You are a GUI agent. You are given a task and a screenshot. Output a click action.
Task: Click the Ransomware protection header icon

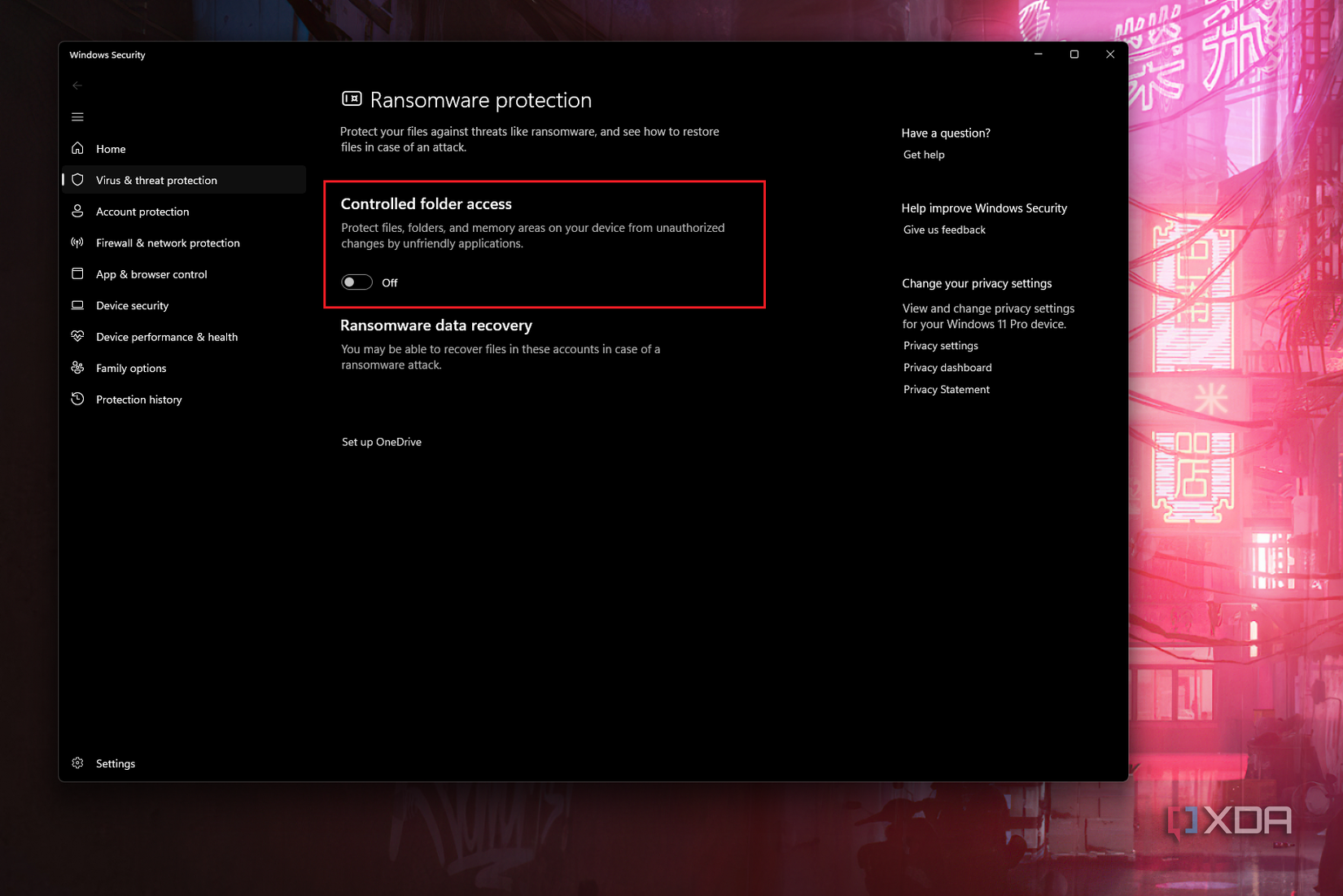(352, 99)
